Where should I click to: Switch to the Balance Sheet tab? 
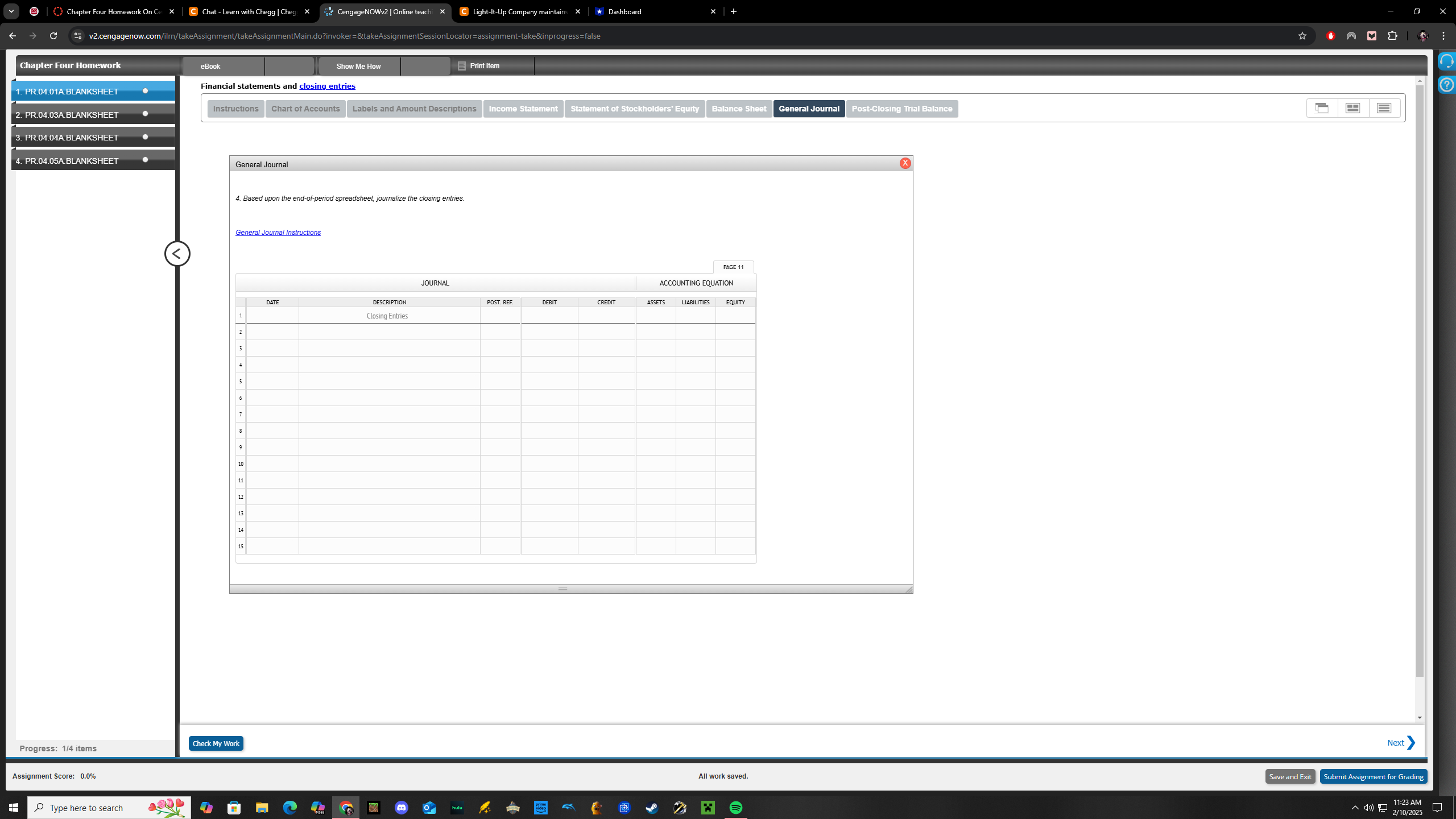point(739,109)
